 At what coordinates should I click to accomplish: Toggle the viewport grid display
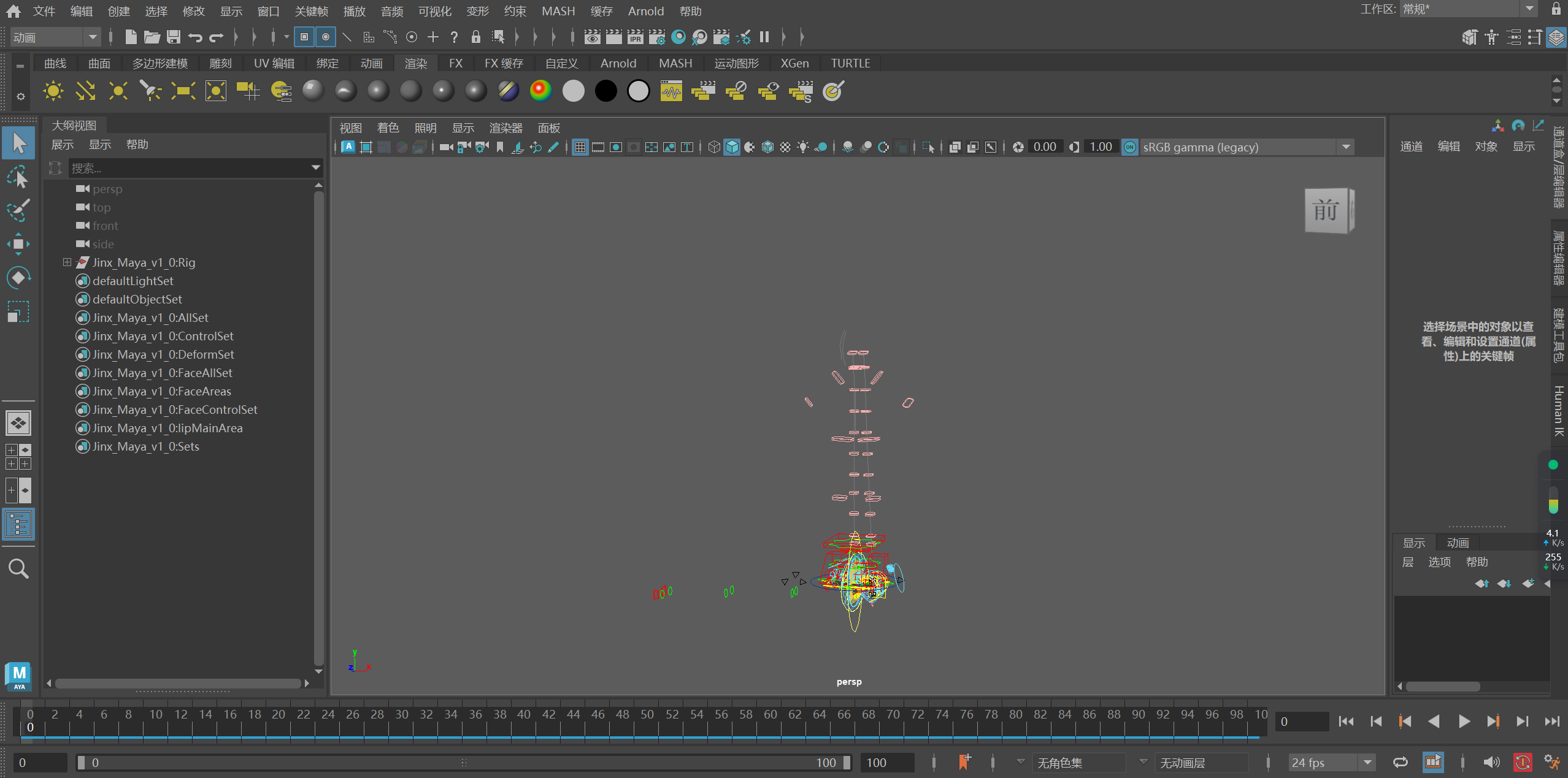click(x=580, y=147)
